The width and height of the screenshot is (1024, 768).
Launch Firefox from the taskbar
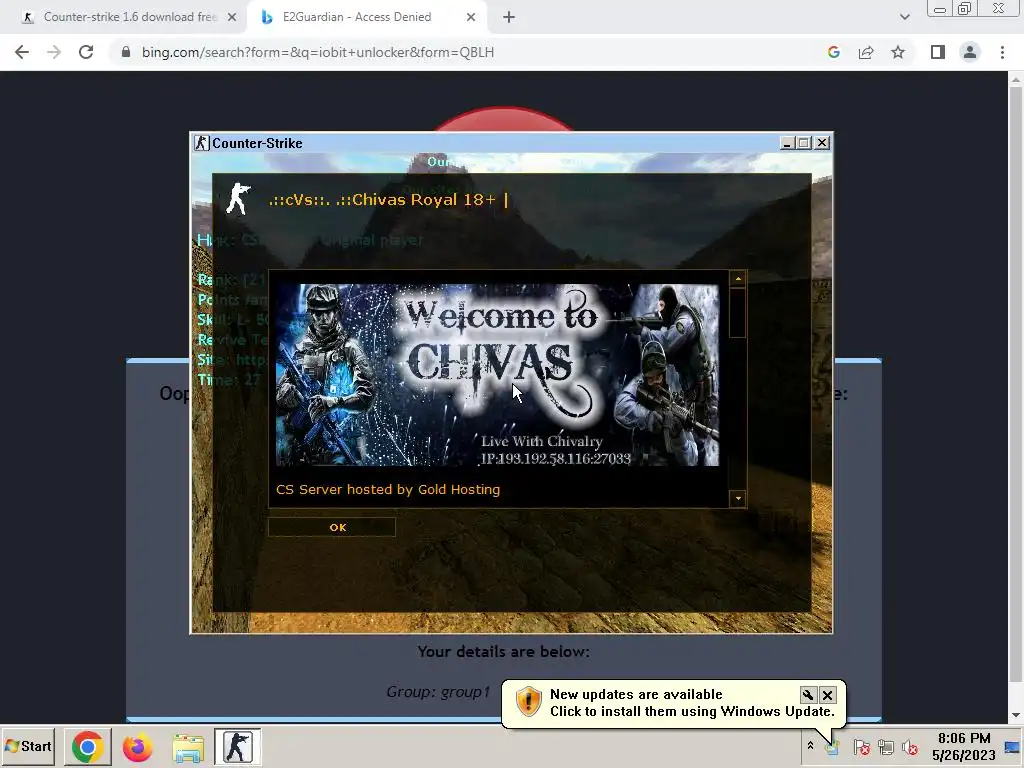pos(137,746)
